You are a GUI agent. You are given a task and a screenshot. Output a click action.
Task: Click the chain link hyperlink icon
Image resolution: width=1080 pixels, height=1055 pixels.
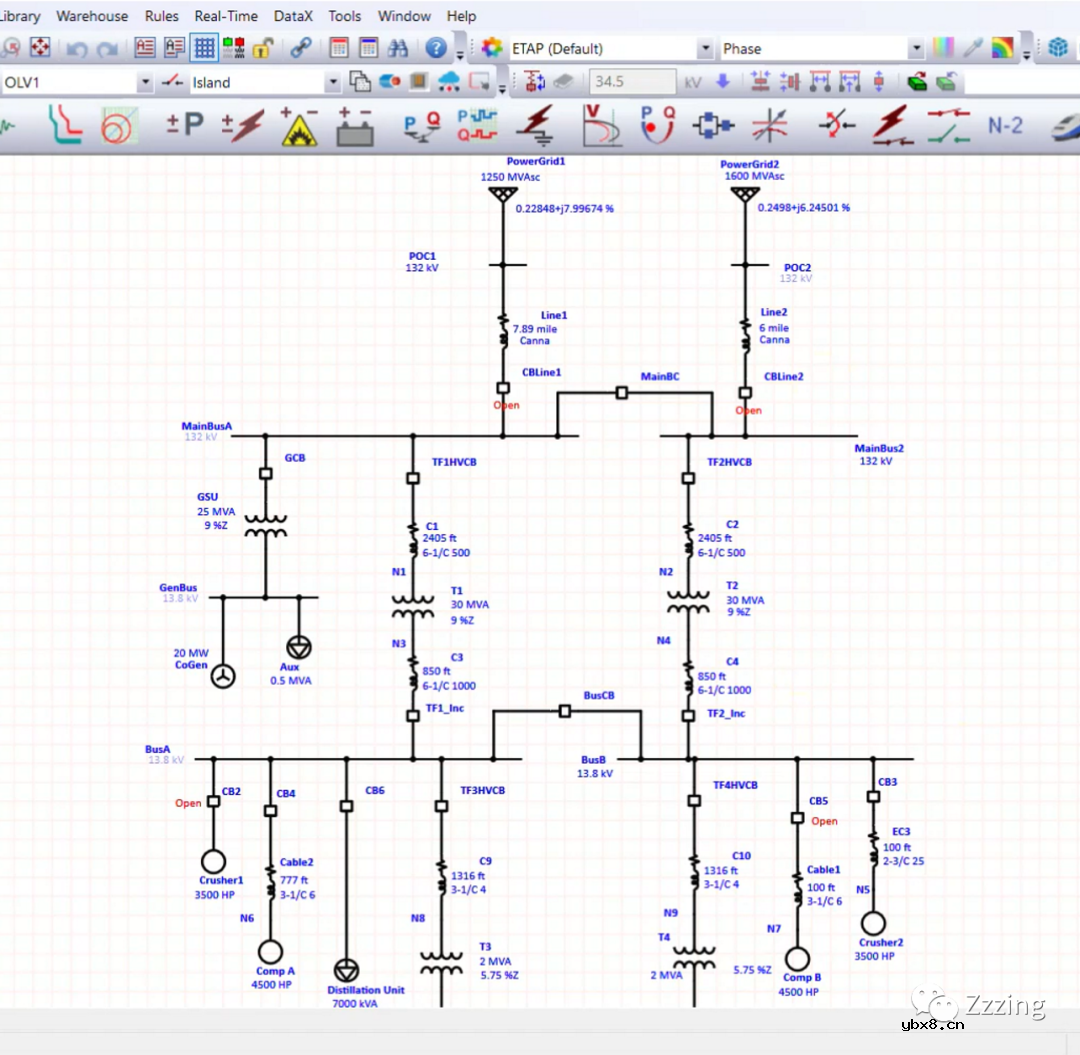coord(301,48)
